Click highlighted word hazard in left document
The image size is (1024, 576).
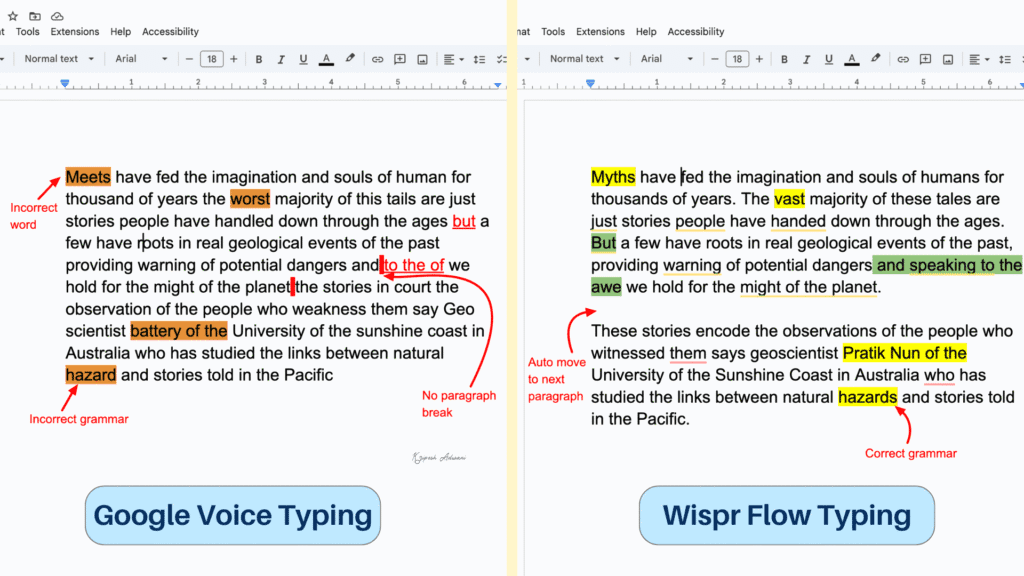[x=91, y=375]
